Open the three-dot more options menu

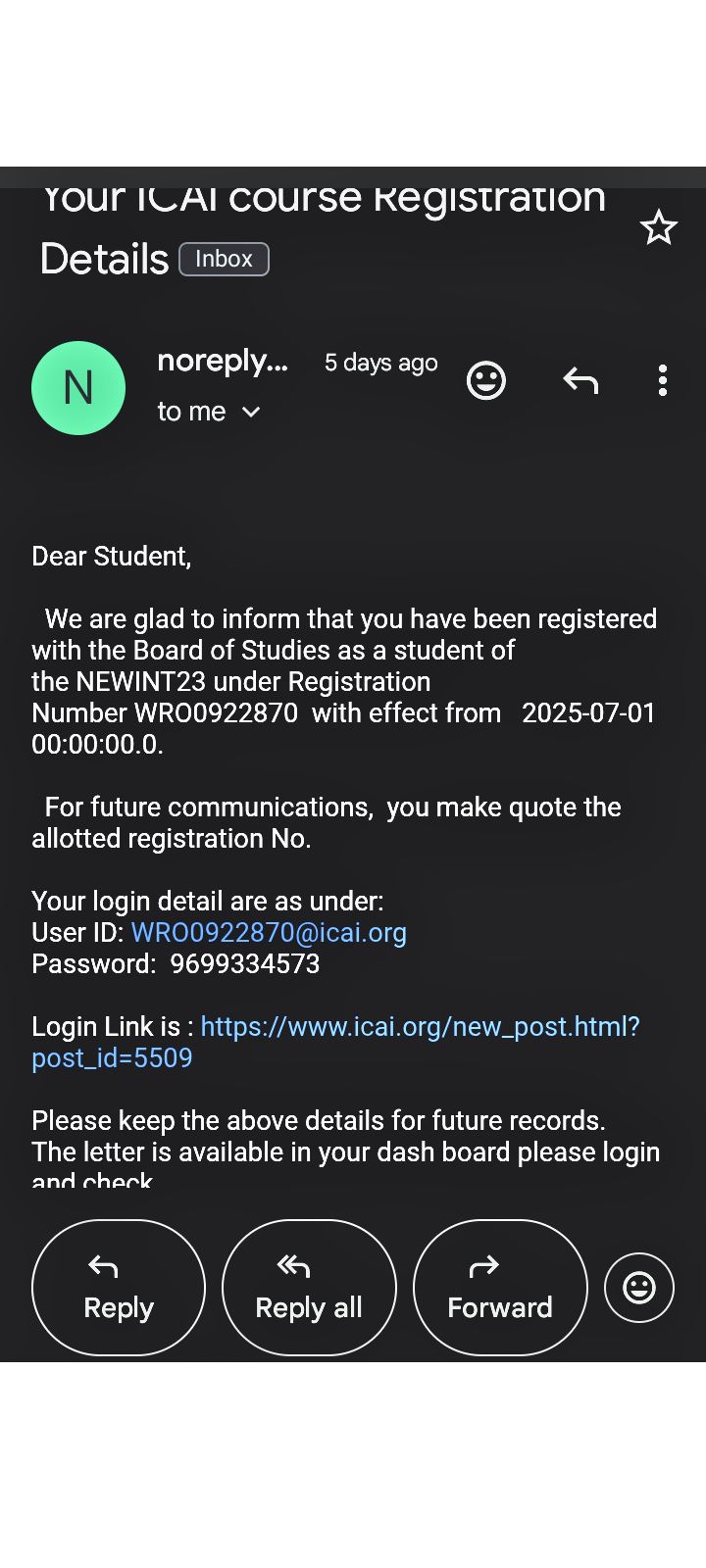click(x=663, y=380)
